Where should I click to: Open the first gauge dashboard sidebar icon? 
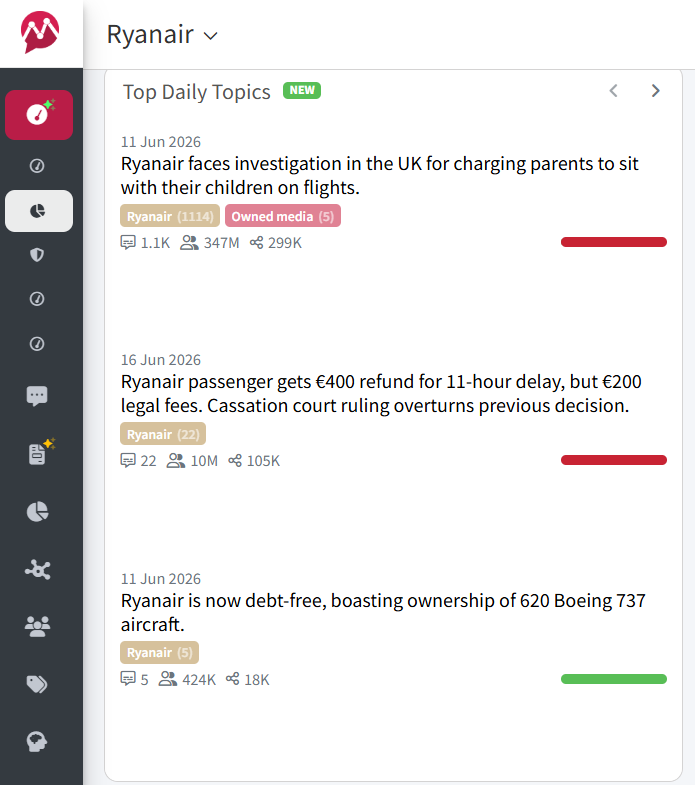point(37,166)
